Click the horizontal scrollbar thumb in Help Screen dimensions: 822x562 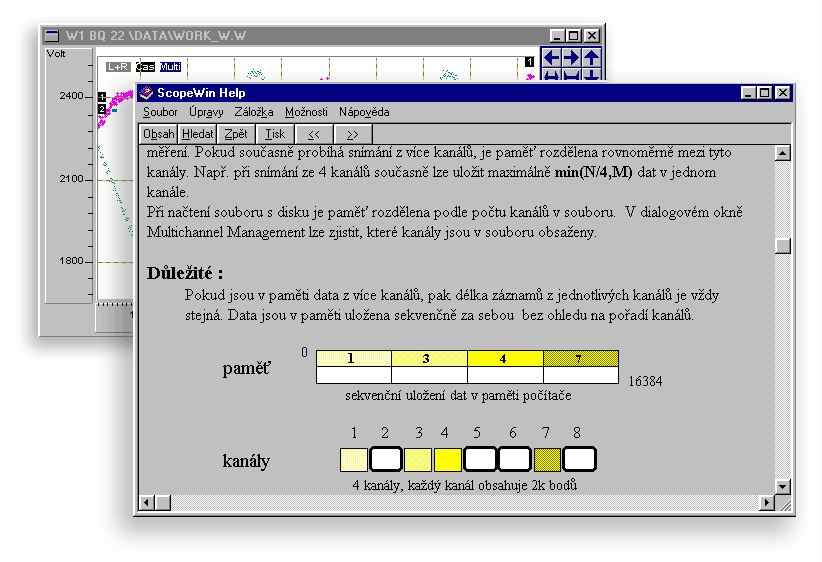[x=163, y=503]
